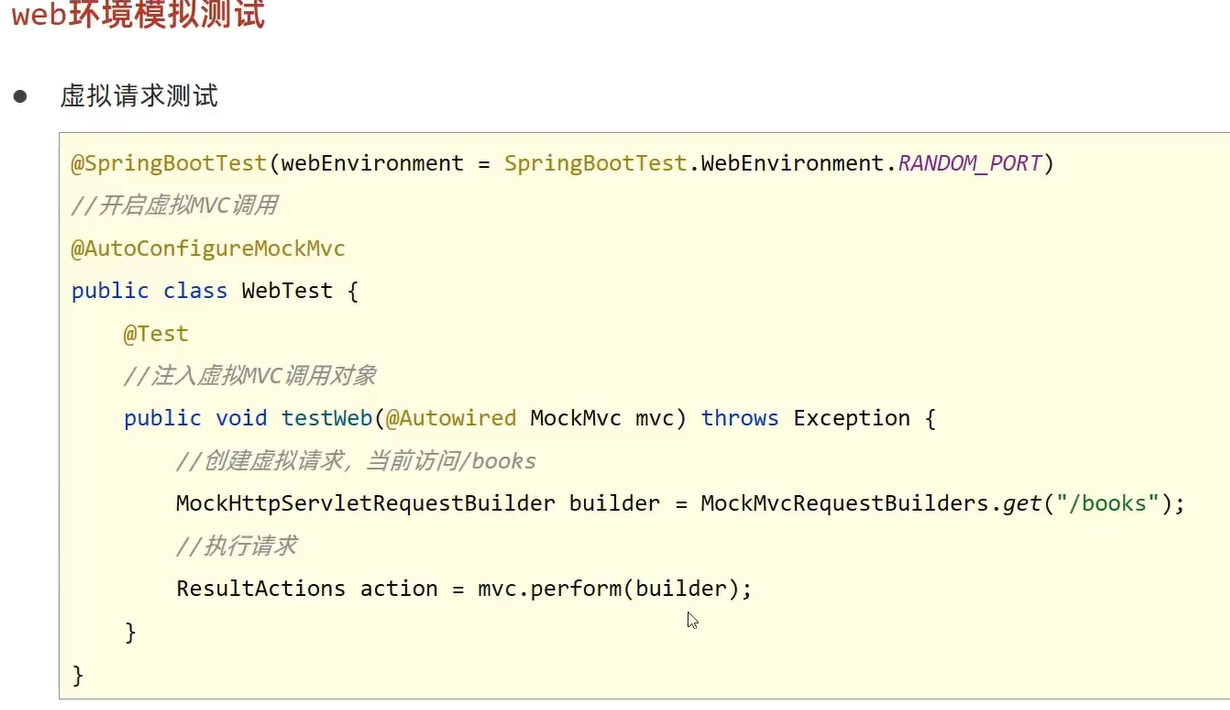This screenshot has height=710, width=1230.
Task: Click the @AutoConfigureMockMvc annotation
Action: [x=208, y=248]
